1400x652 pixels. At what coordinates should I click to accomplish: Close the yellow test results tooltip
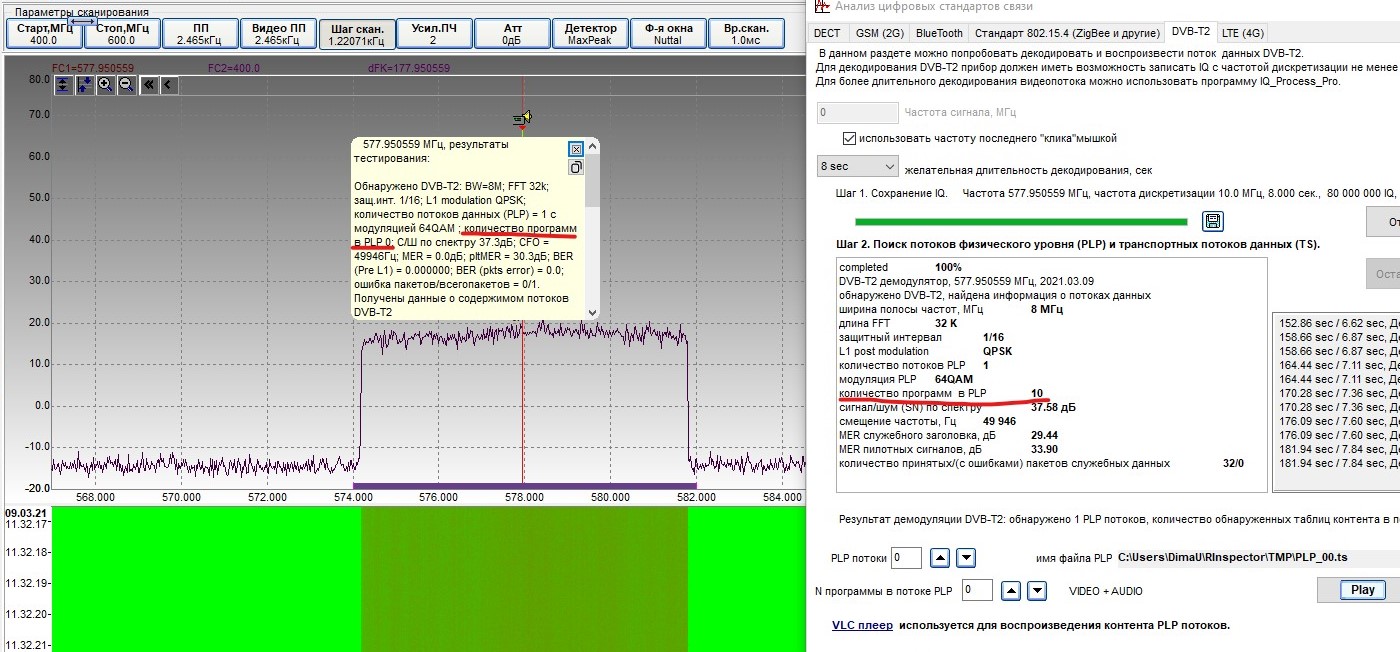coord(576,149)
